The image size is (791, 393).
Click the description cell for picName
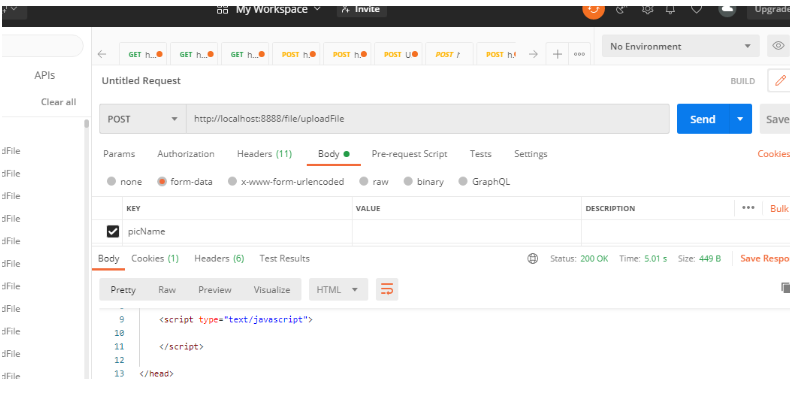point(686,232)
